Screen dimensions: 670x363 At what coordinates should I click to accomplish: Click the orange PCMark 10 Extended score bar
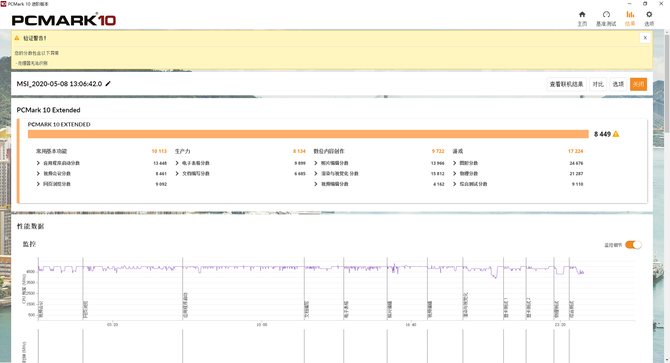pos(308,134)
